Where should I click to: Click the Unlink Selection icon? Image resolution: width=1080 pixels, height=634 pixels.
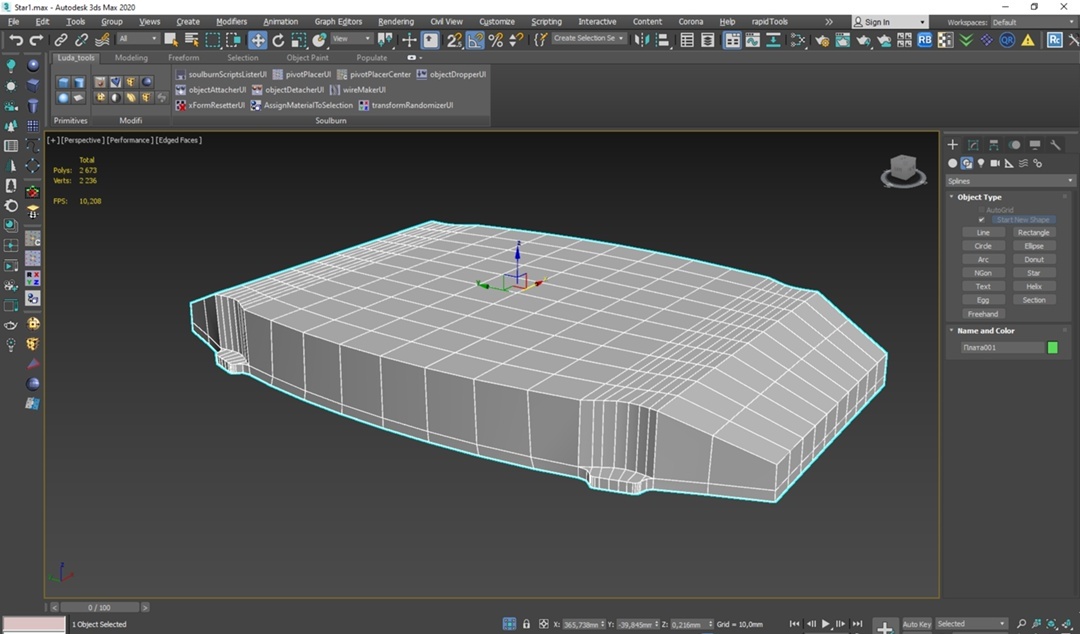coord(81,40)
